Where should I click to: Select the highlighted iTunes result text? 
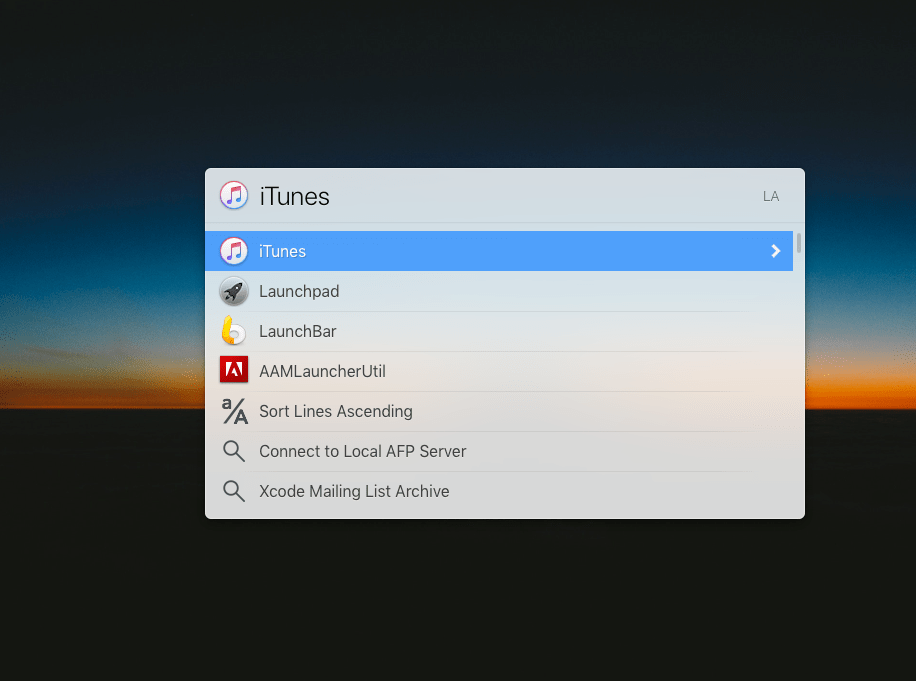coord(282,251)
